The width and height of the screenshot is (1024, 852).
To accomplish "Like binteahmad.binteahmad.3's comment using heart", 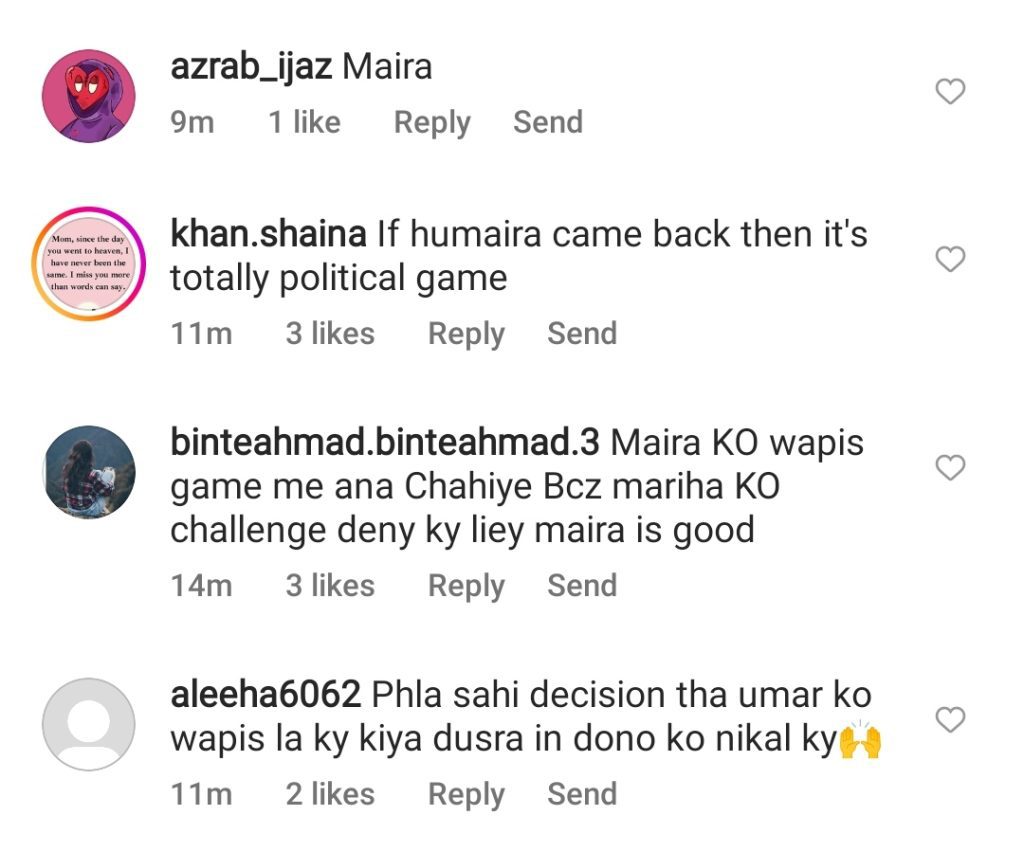I will coord(950,467).
